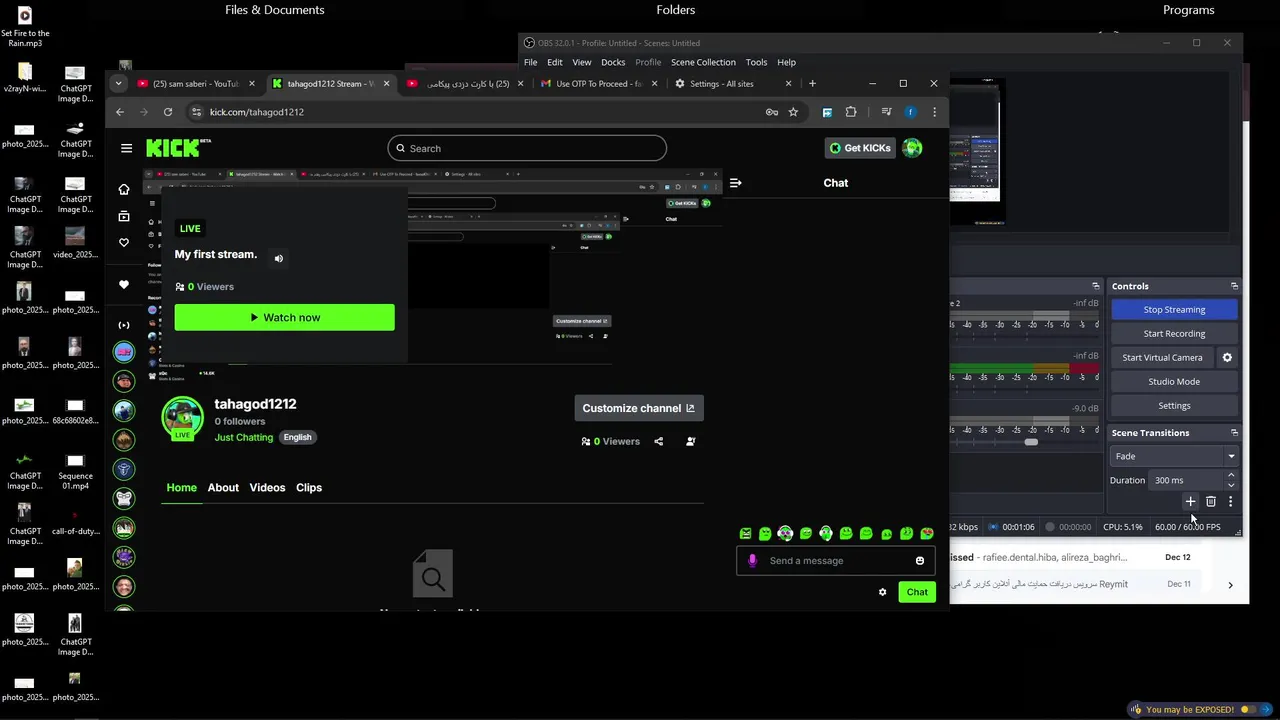Open Virtual Camera settings gear in OBS
This screenshot has width=1280, height=720.
pyautogui.click(x=1227, y=357)
